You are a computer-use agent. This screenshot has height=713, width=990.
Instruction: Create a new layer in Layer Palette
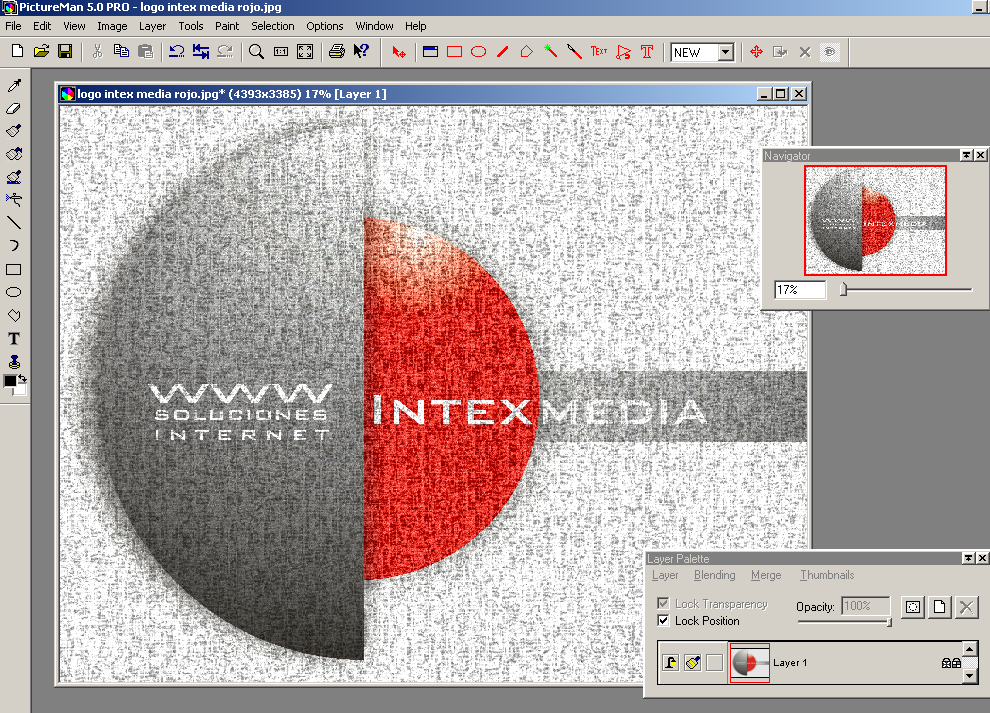pos(939,608)
